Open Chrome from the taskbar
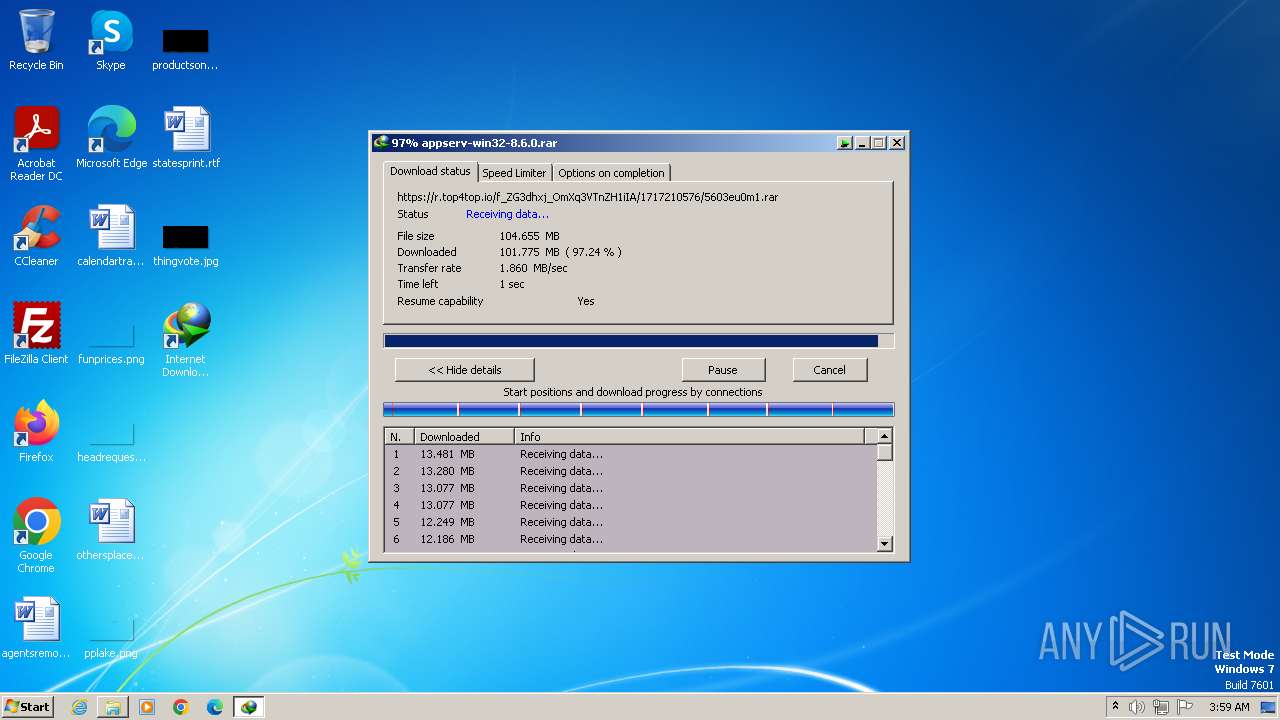This screenshot has width=1280, height=720. tap(181, 707)
